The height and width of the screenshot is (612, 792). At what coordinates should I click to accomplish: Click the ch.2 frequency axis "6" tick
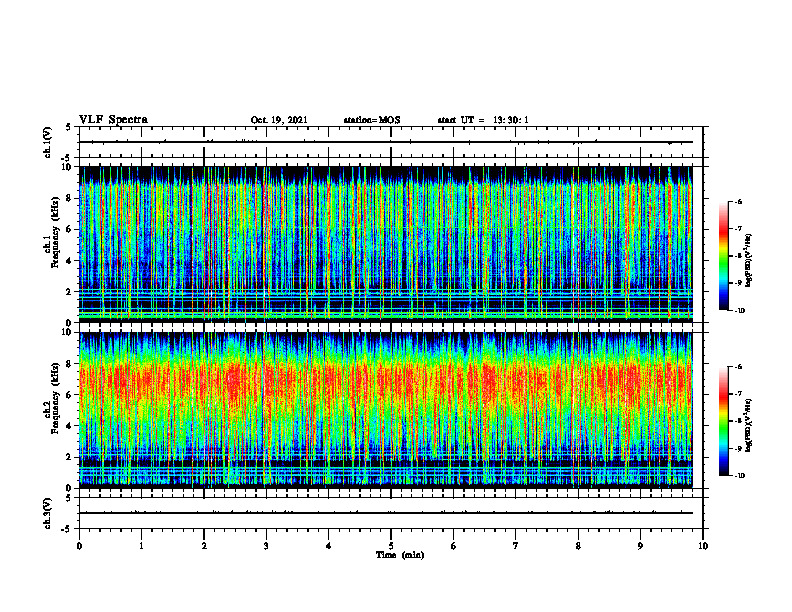point(70,395)
